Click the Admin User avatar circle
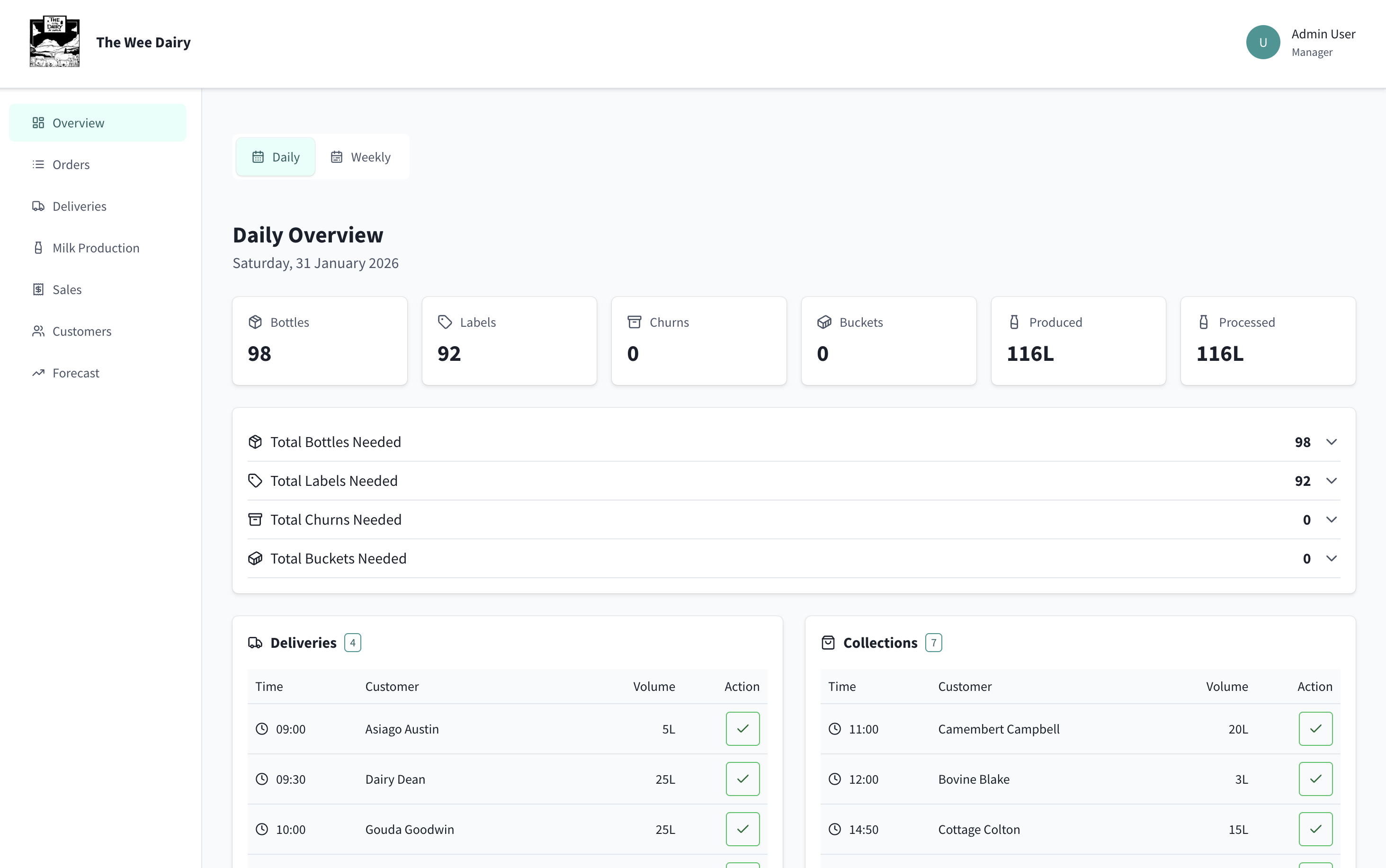Viewport: 1386px width, 868px height. (x=1262, y=42)
